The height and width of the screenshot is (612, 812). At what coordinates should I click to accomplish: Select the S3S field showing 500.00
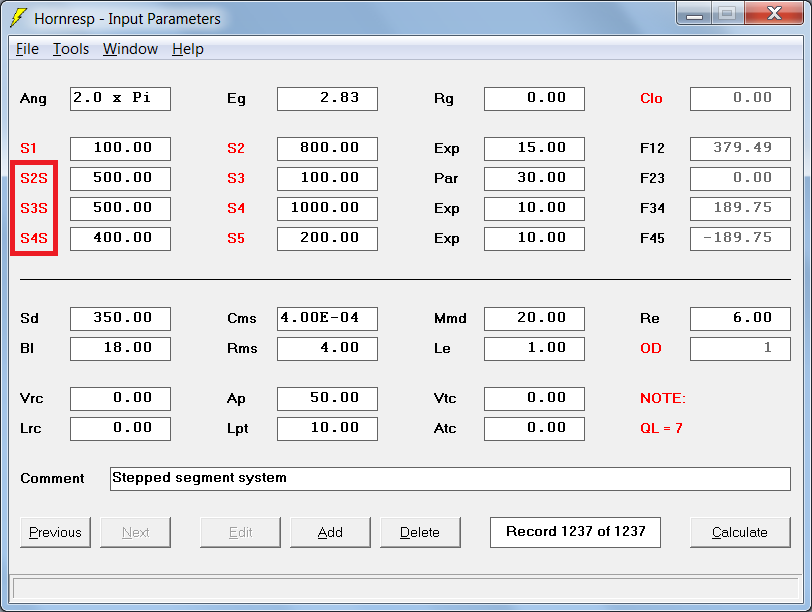click(120, 209)
